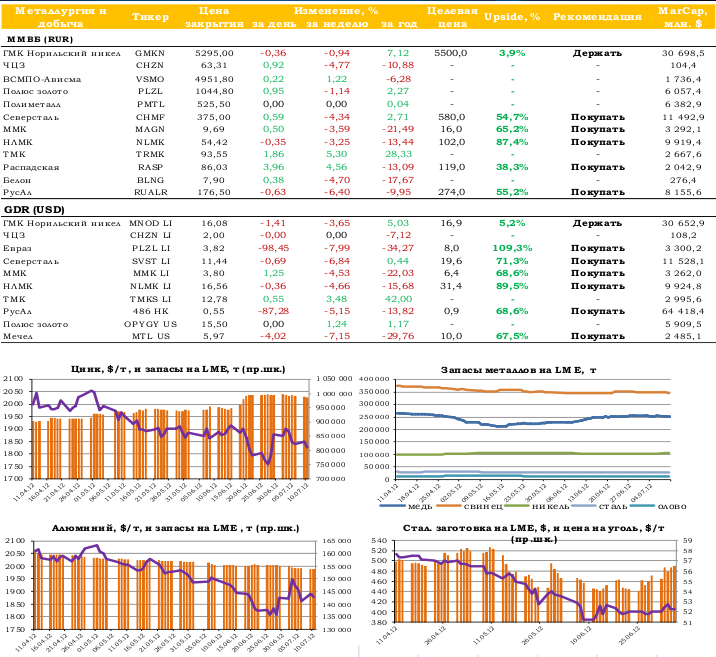
Task: Select the 'Целевая цена' column header
Action: pos(452,17)
